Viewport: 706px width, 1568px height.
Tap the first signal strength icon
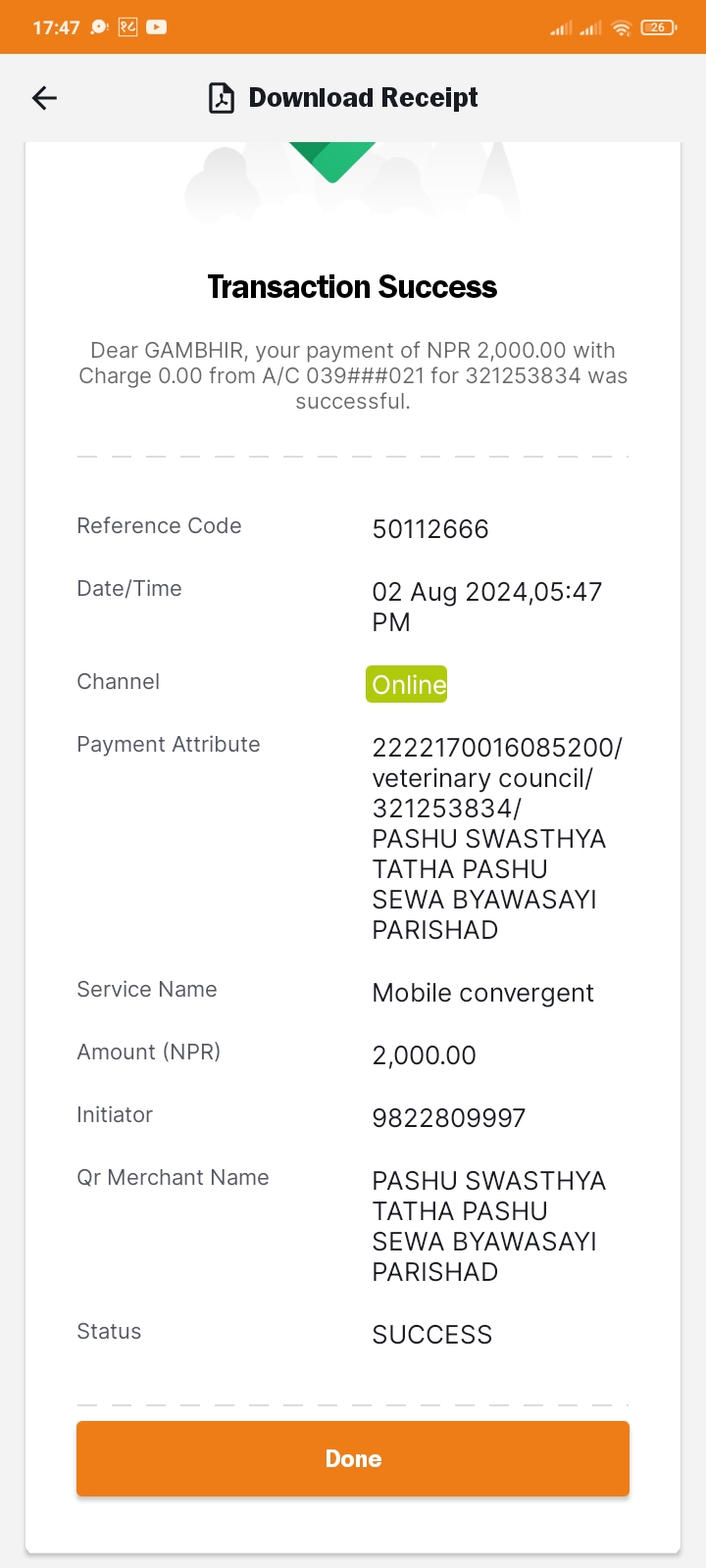click(x=561, y=27)
